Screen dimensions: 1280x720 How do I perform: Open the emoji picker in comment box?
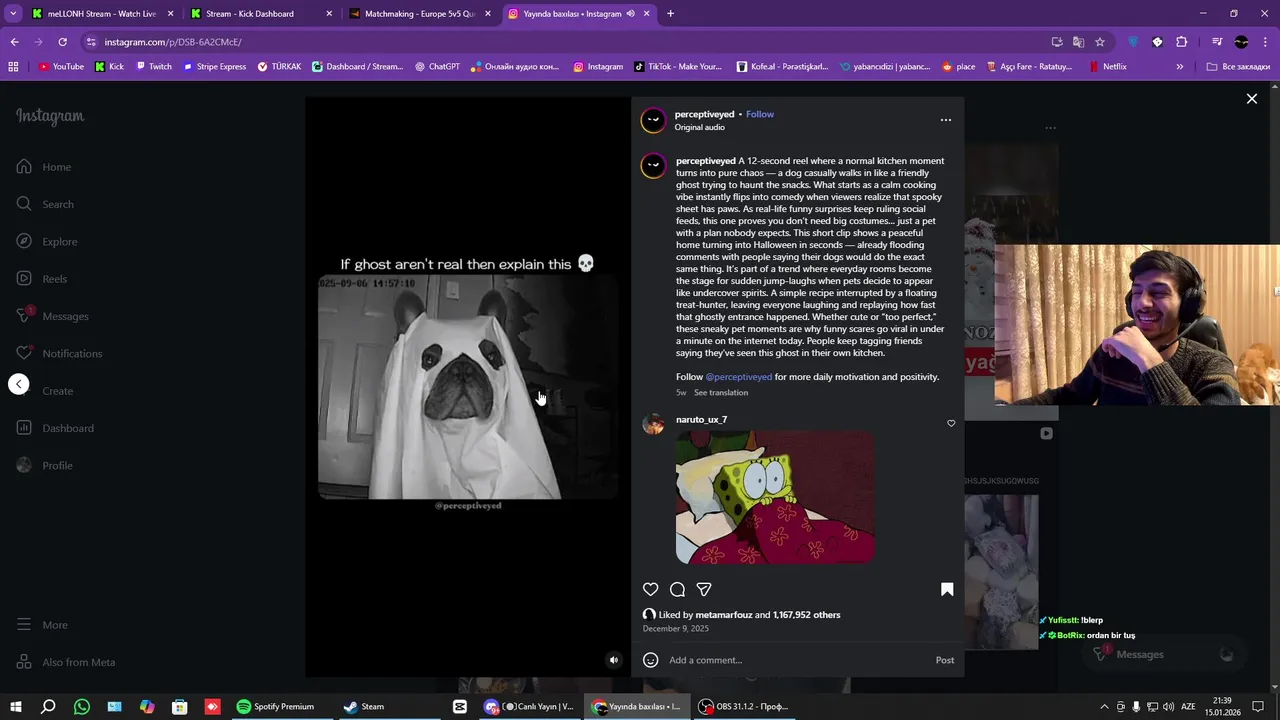click(650, 660)
